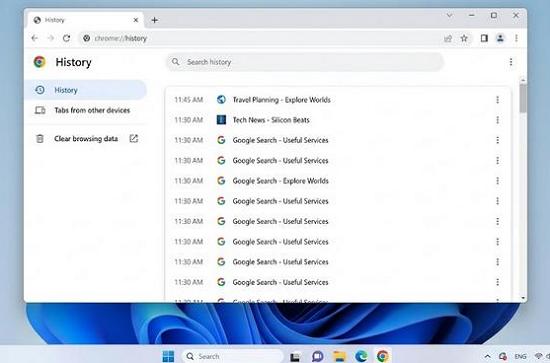
Task: Click the 11:45 AM timestamp
Action: (189, 100)
